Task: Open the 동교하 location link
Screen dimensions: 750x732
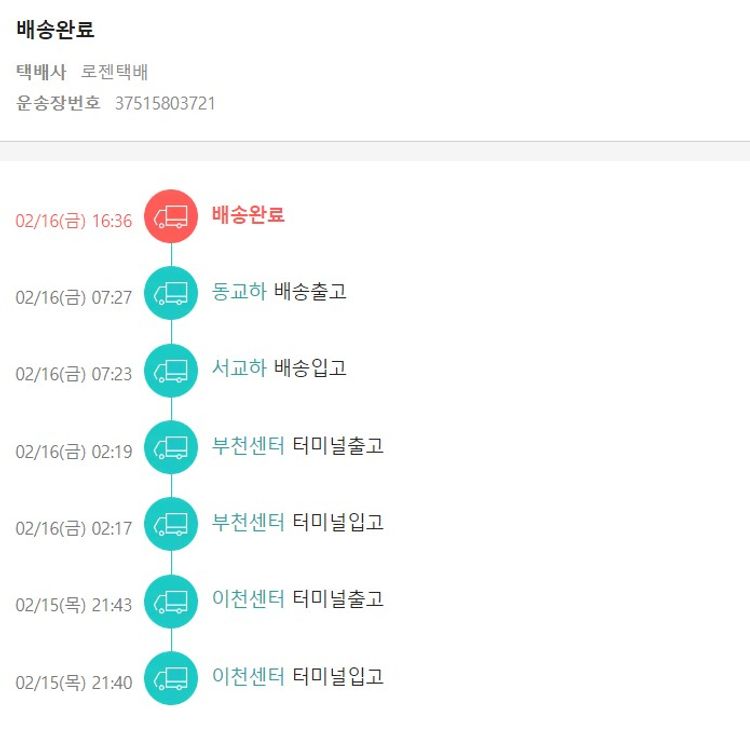Action: coord(239,292)
